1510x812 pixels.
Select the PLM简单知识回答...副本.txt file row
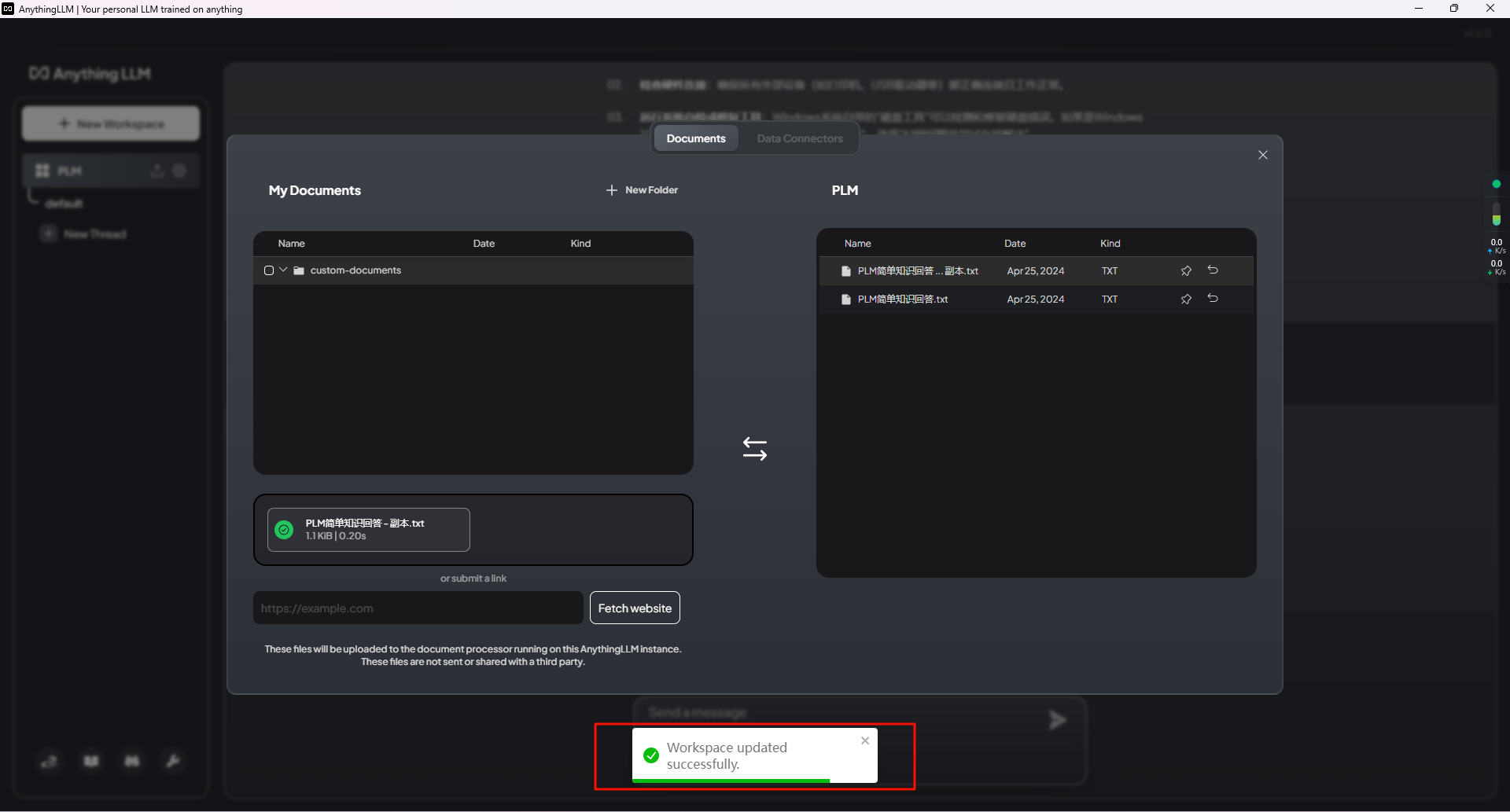1037,270
